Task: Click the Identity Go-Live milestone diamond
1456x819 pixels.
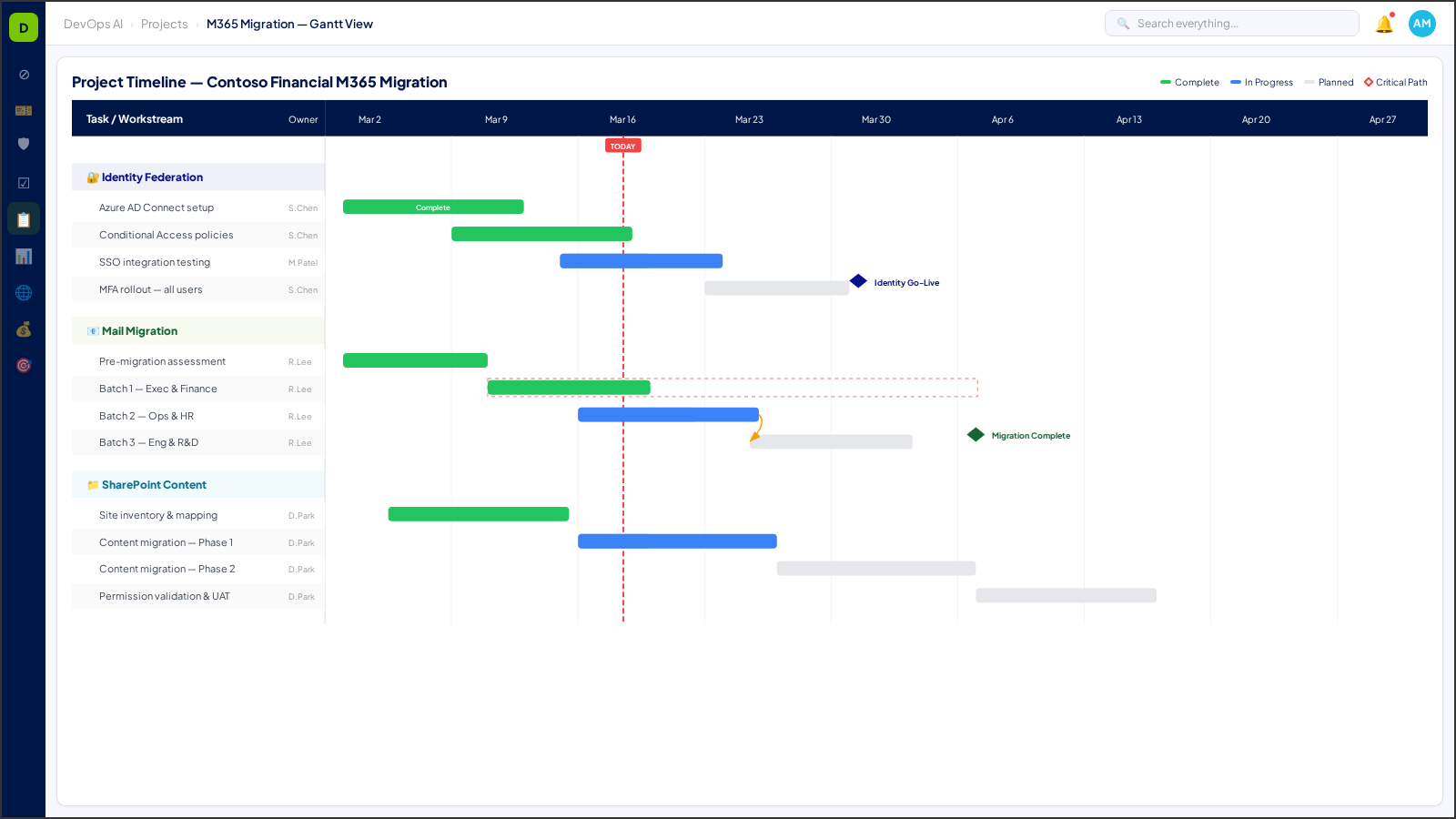Action: pos(858,281)
